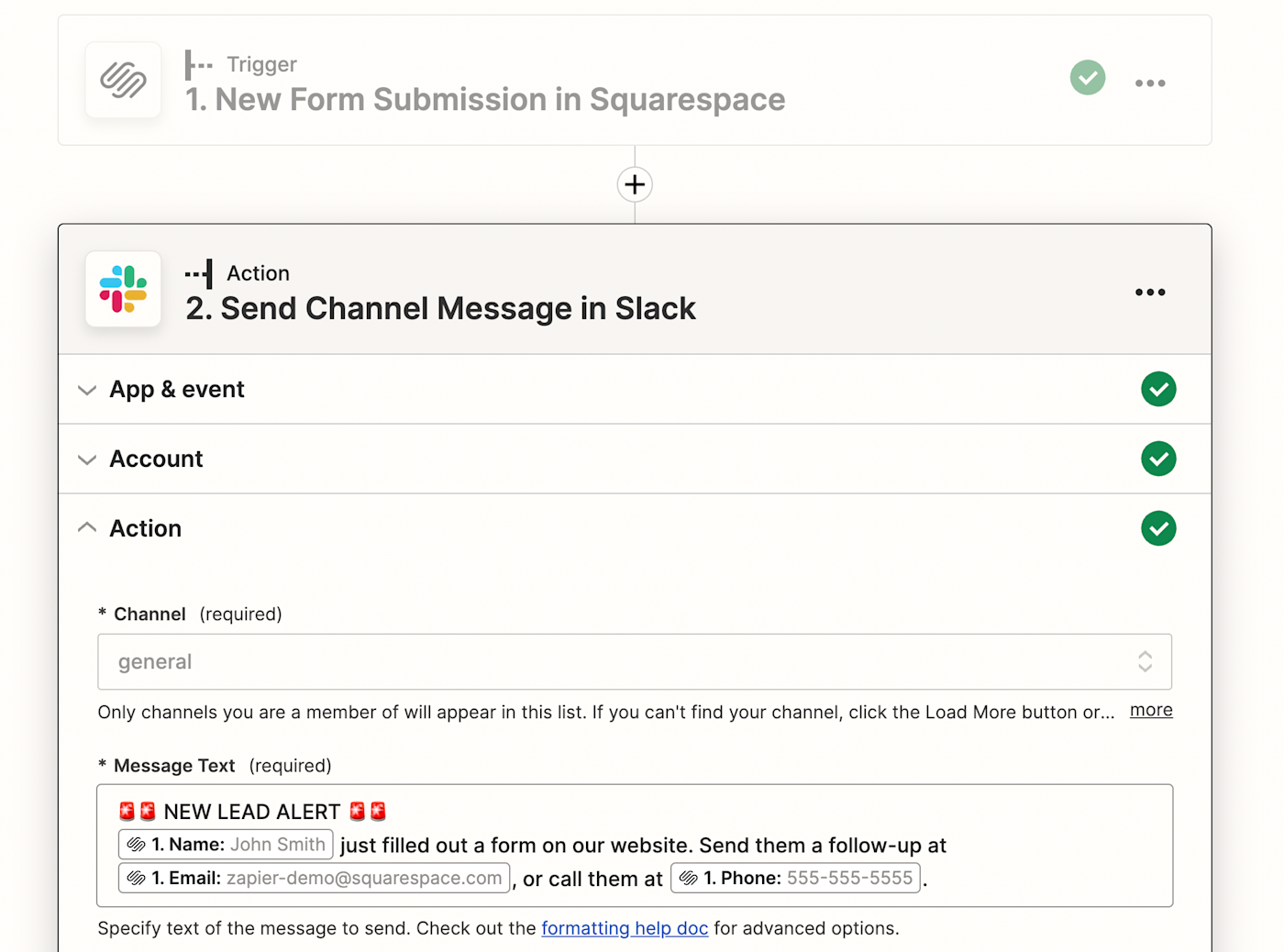
Task: Select the Name: John Smith data pill
Action: (226, 845)
